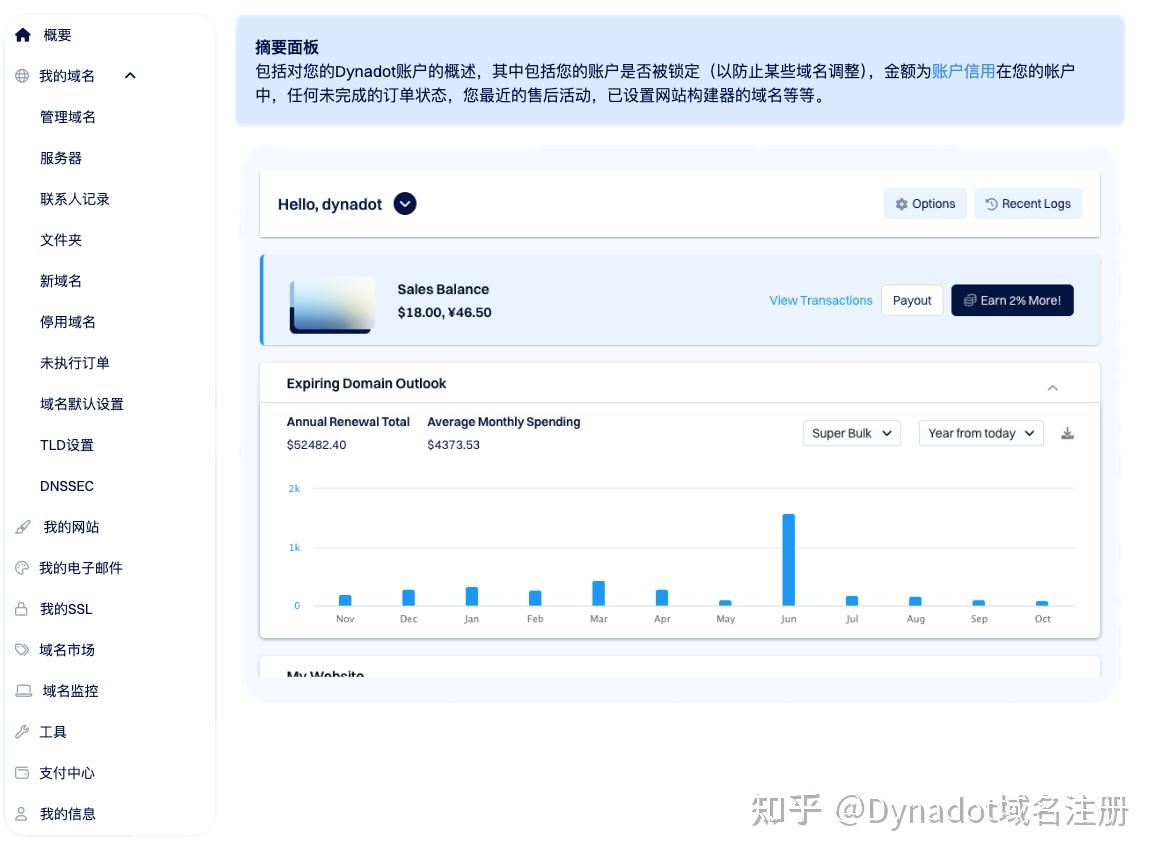This screenshot has height=861, width=1158.
Task: Click the Mar bar in the chart
Action: (599, 594)
